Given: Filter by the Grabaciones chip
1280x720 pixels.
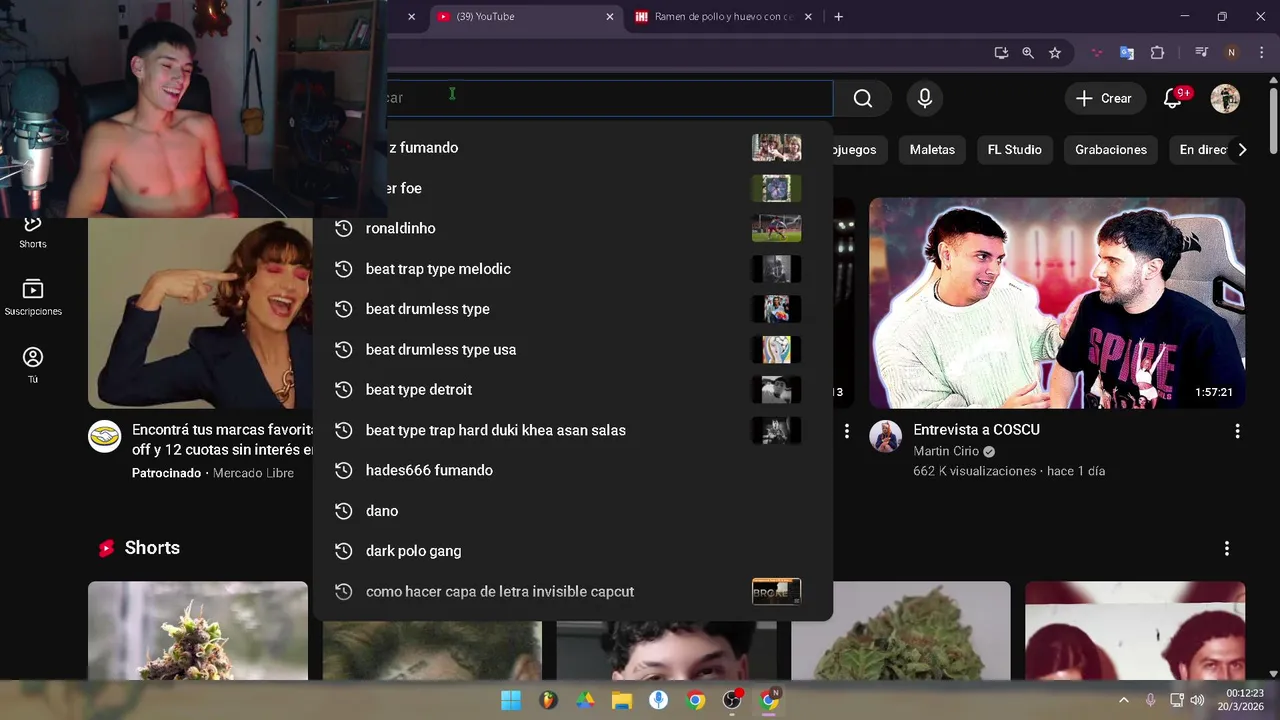Looking at the screenshot, I should 1110,149.
